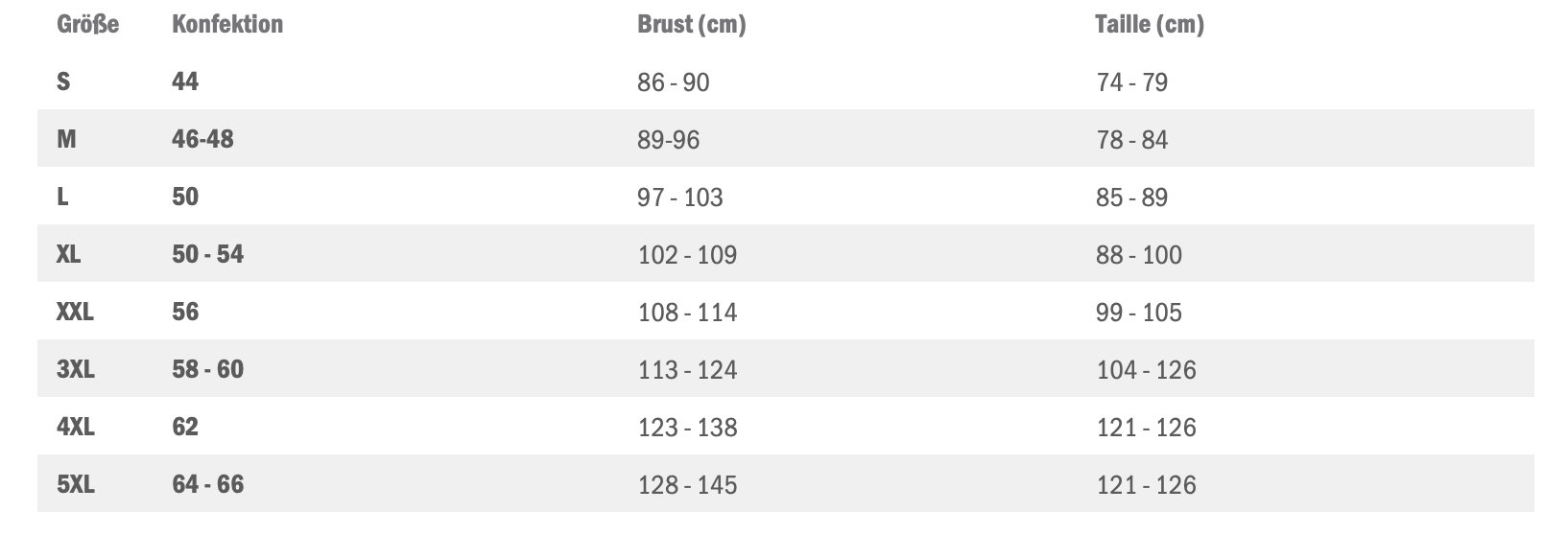Select the size XXL row label
1568x558 pixels.
click(75, 312)
